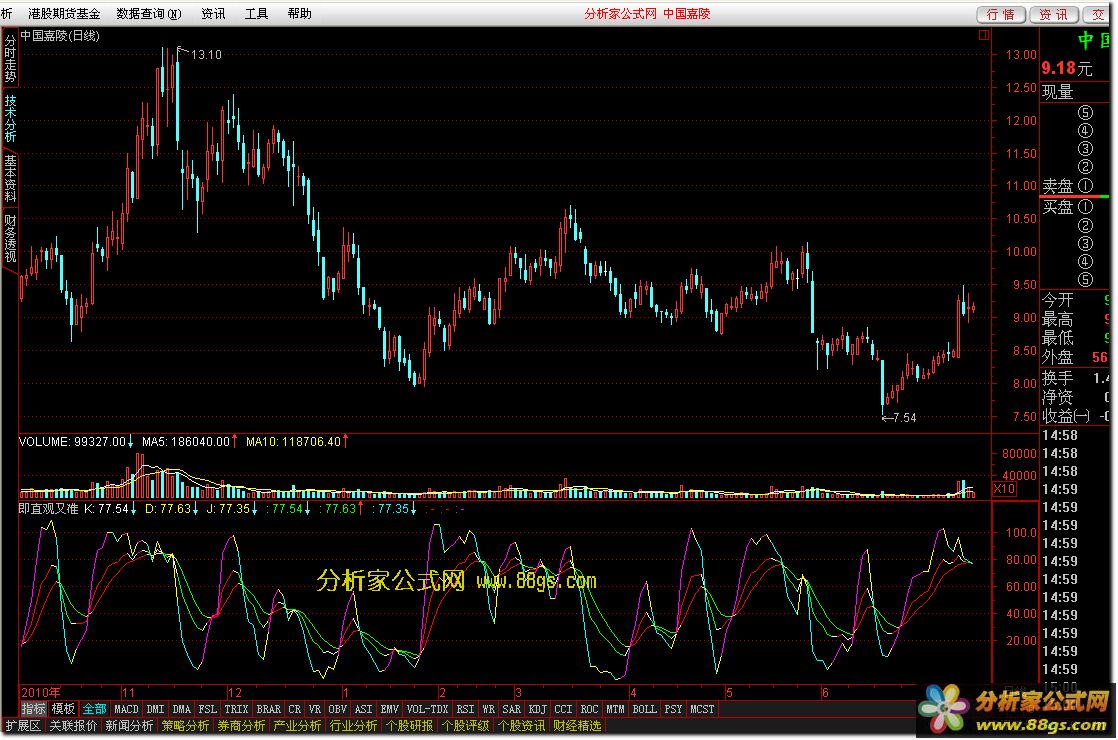The image size is (1118, 740).
Task: Switch indicator to KDJ
Action: tap(538, 709)
